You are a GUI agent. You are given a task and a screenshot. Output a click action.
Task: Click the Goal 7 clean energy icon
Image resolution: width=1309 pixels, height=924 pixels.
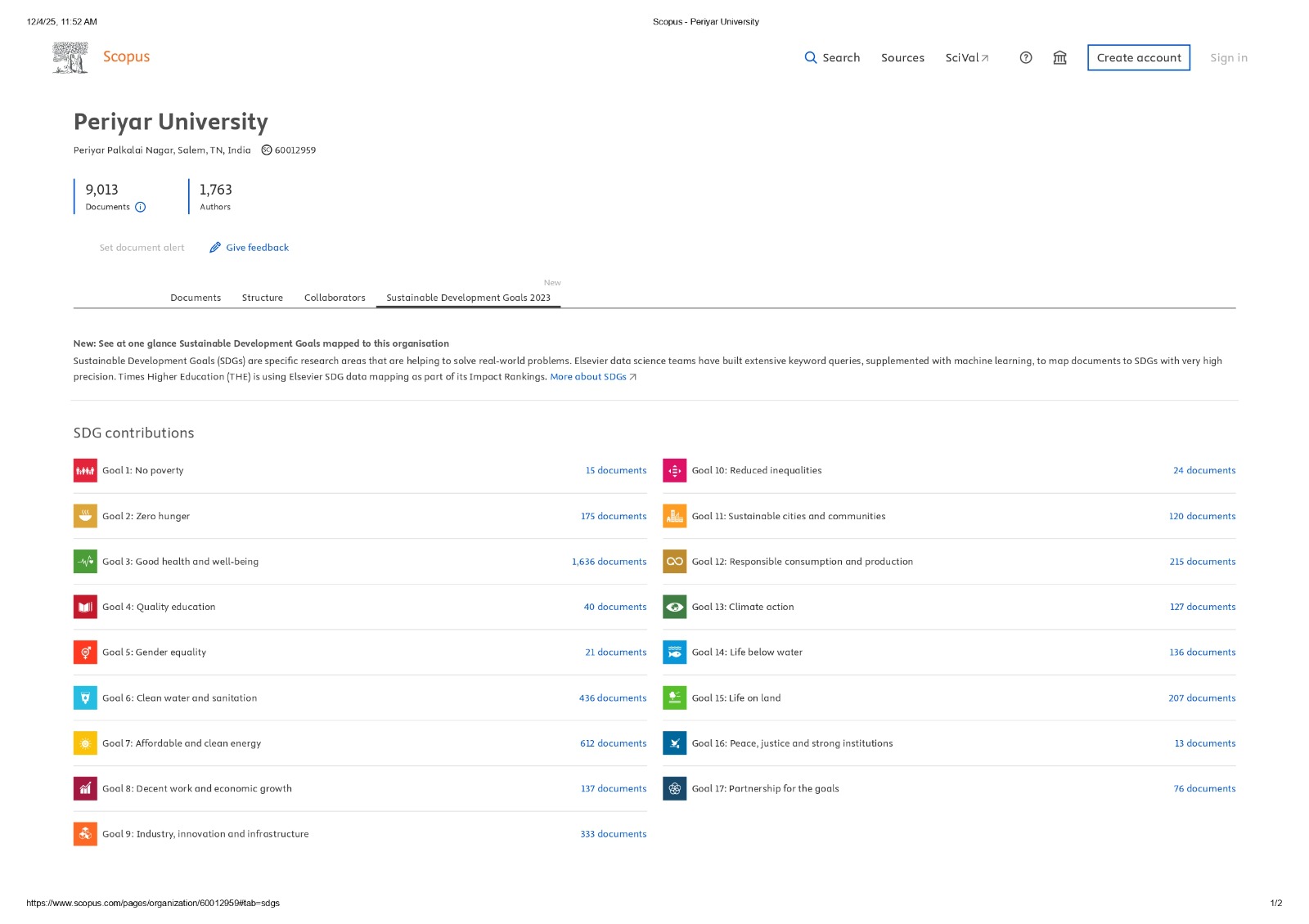pos(85,743)
